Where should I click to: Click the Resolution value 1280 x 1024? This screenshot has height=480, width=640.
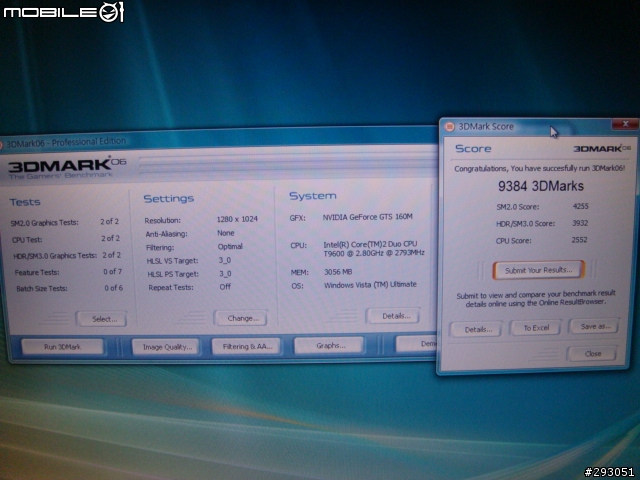237,219
